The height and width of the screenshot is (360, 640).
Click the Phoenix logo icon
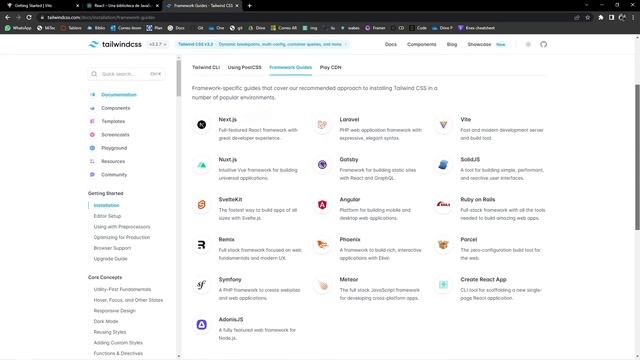[322, 245]
